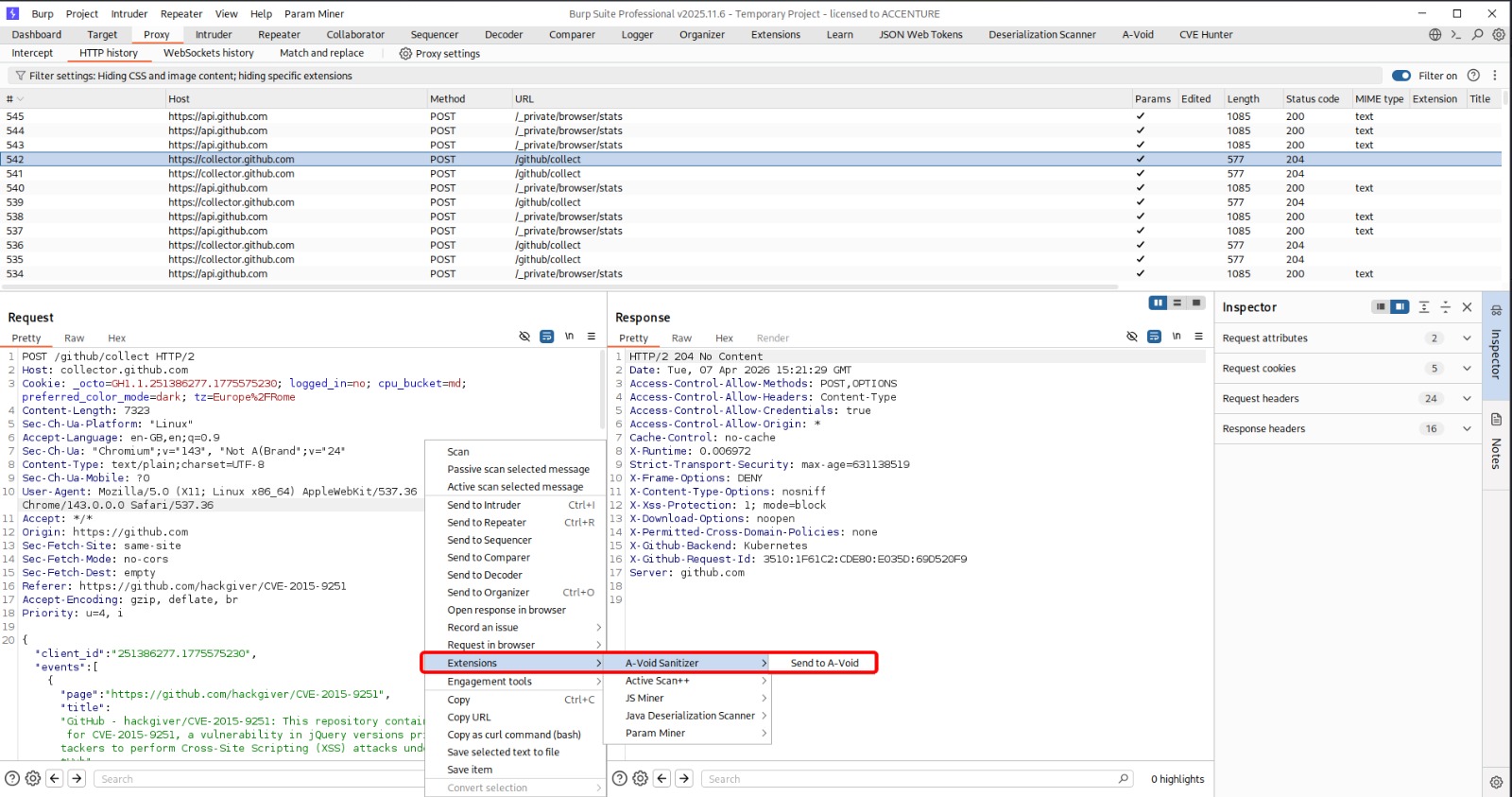
Task: Switch Inspector to list layout icon
Action: coord(1381,307)
